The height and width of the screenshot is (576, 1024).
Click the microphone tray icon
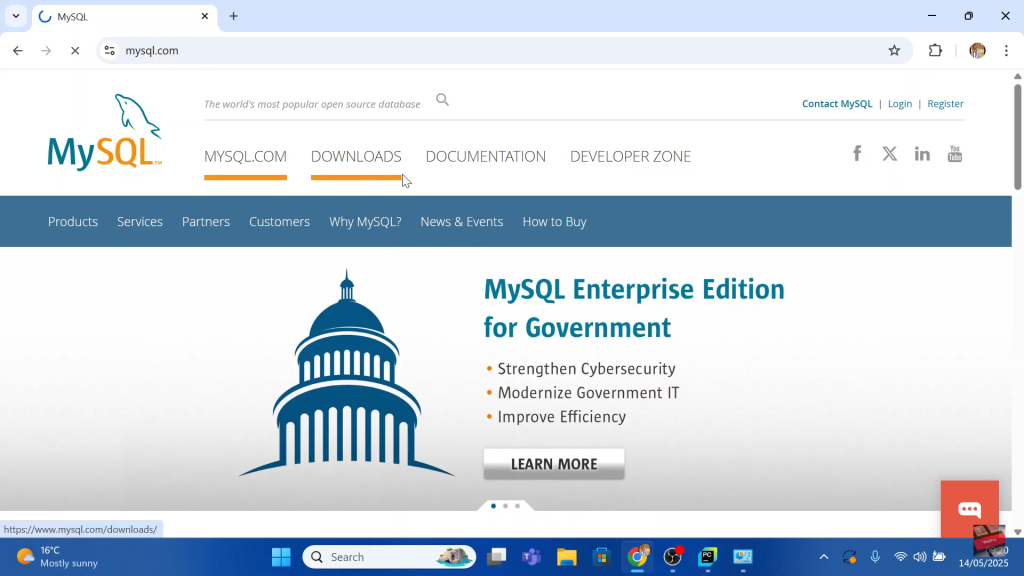(x=875, y=557)
